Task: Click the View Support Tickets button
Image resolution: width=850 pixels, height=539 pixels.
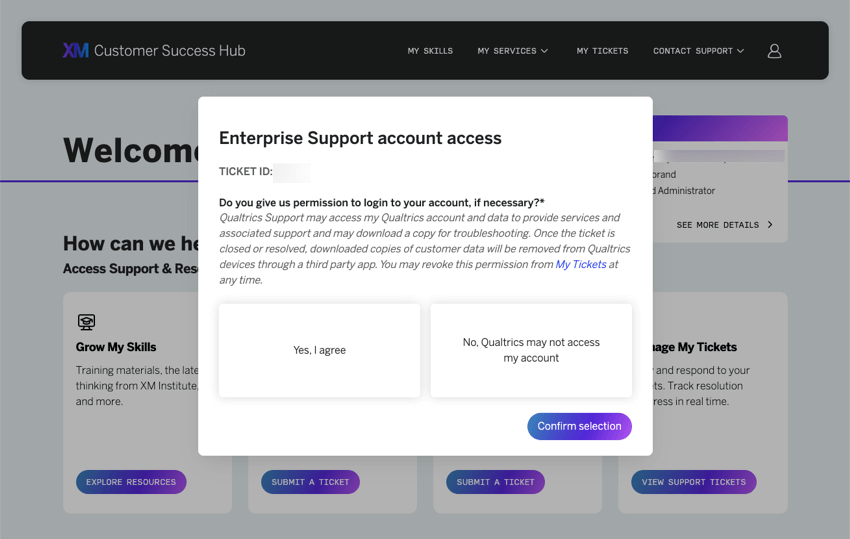Action: (x=694, y=482)
